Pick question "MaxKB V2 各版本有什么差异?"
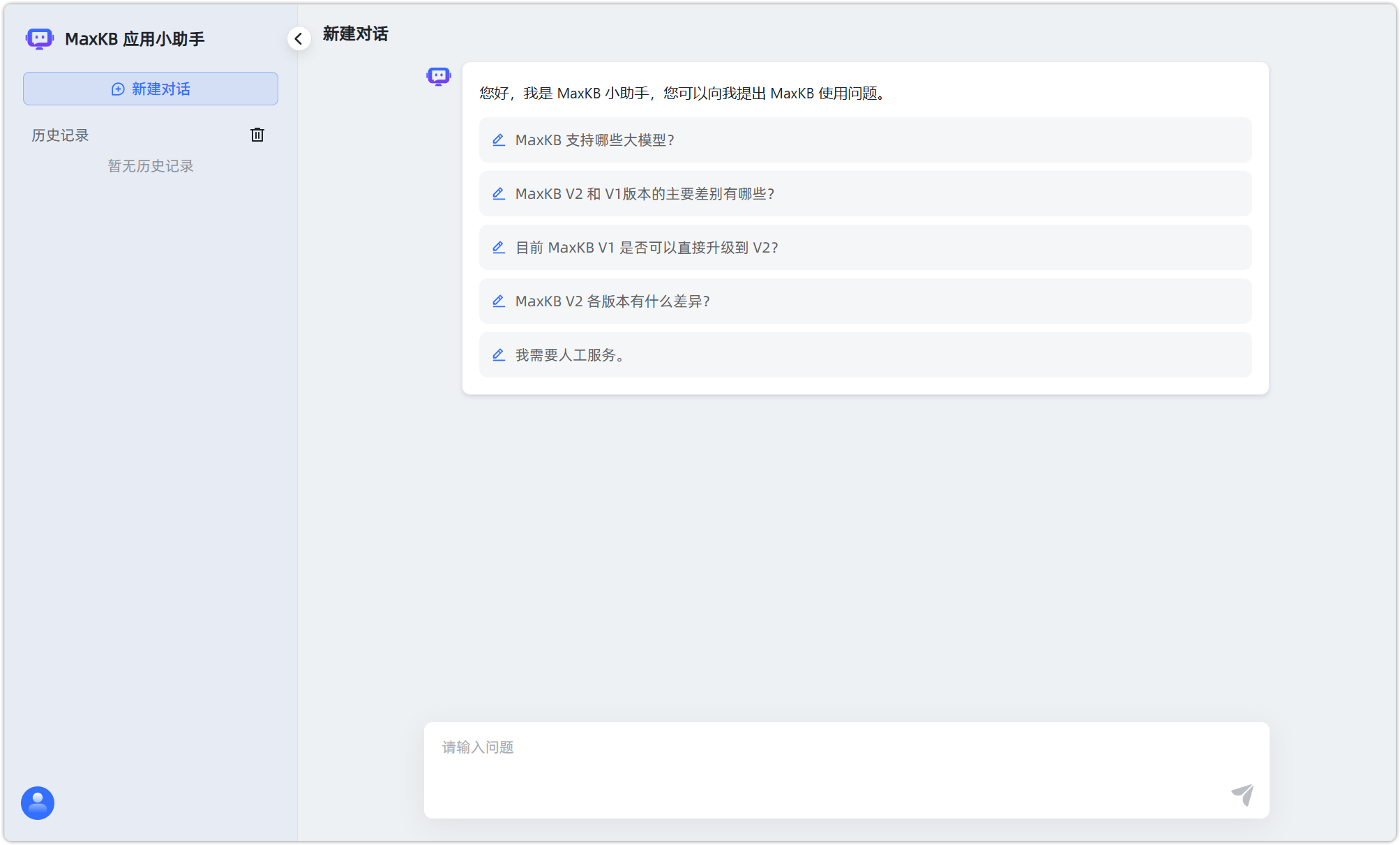Screen dimensions: 1400x845 coord(865,301)
